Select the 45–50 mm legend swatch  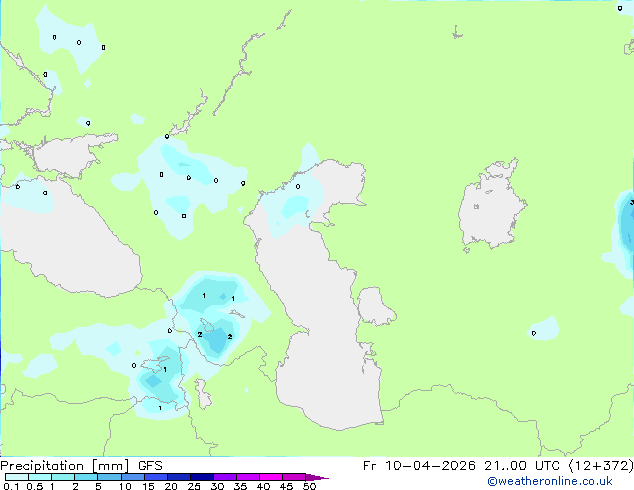pos(294,477)
